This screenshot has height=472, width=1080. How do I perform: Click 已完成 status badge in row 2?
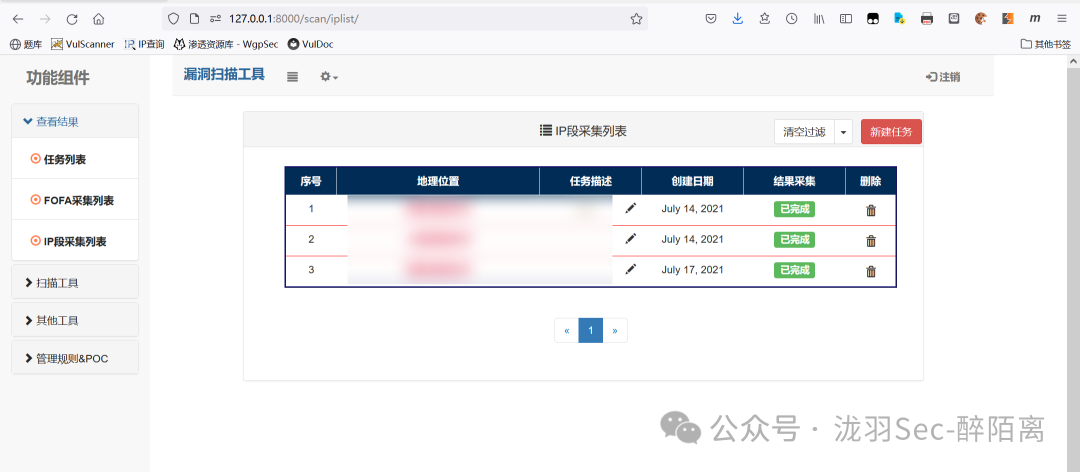(x=794, y=239)
